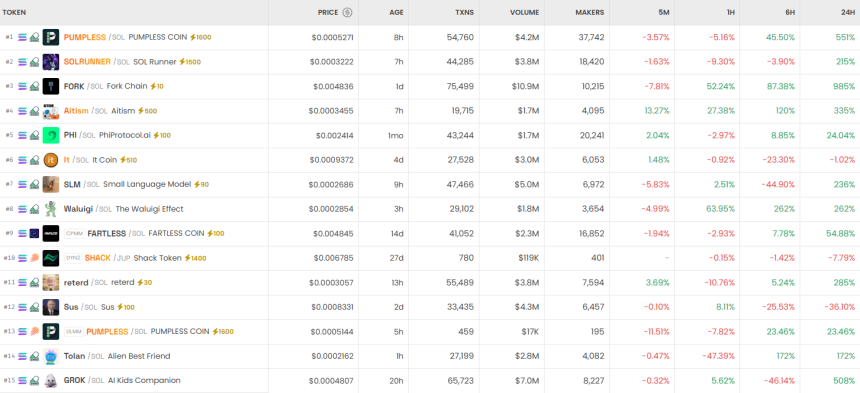This screenshot has height=393, width=860.
Task: Sort table by 1H change header
Action: 730,13
